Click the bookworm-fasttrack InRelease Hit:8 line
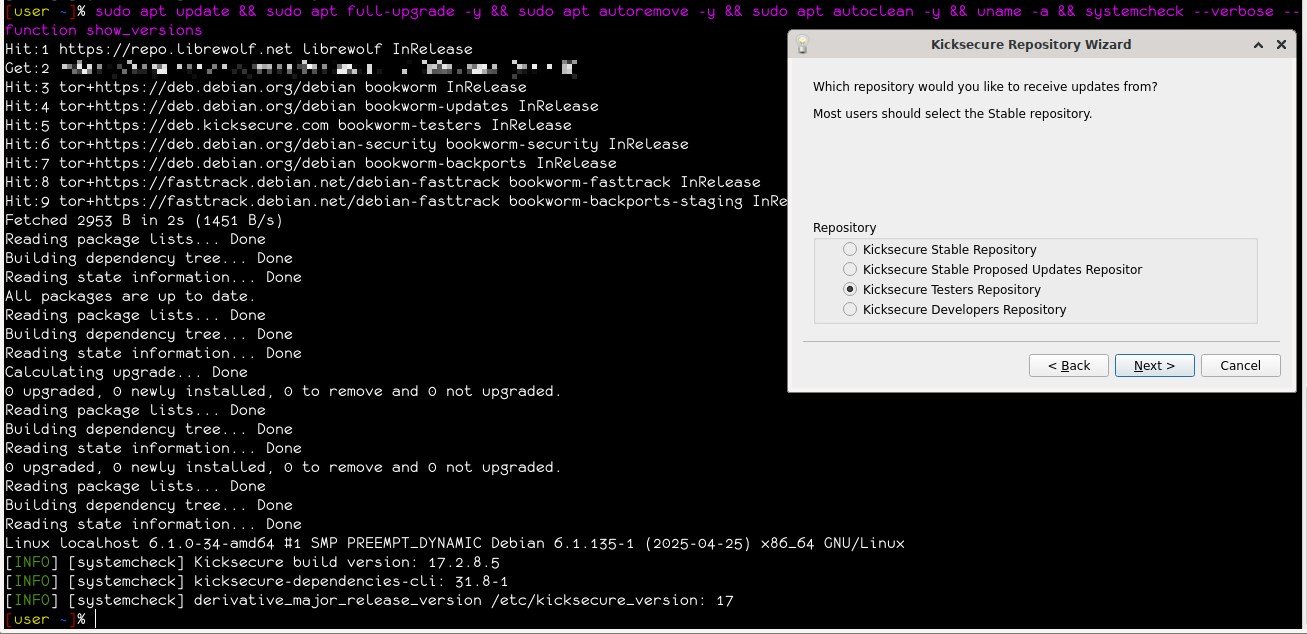1307x634 pixels. click(383, 182)
